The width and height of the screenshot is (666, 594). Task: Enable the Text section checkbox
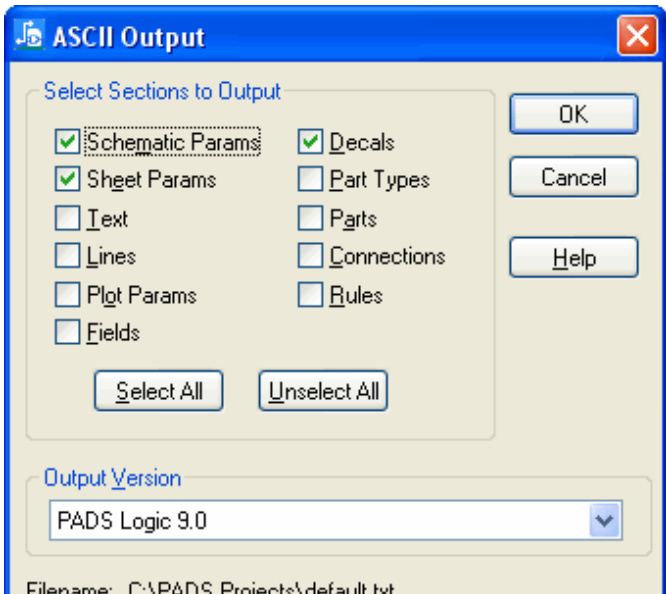[x=68, y=218]
